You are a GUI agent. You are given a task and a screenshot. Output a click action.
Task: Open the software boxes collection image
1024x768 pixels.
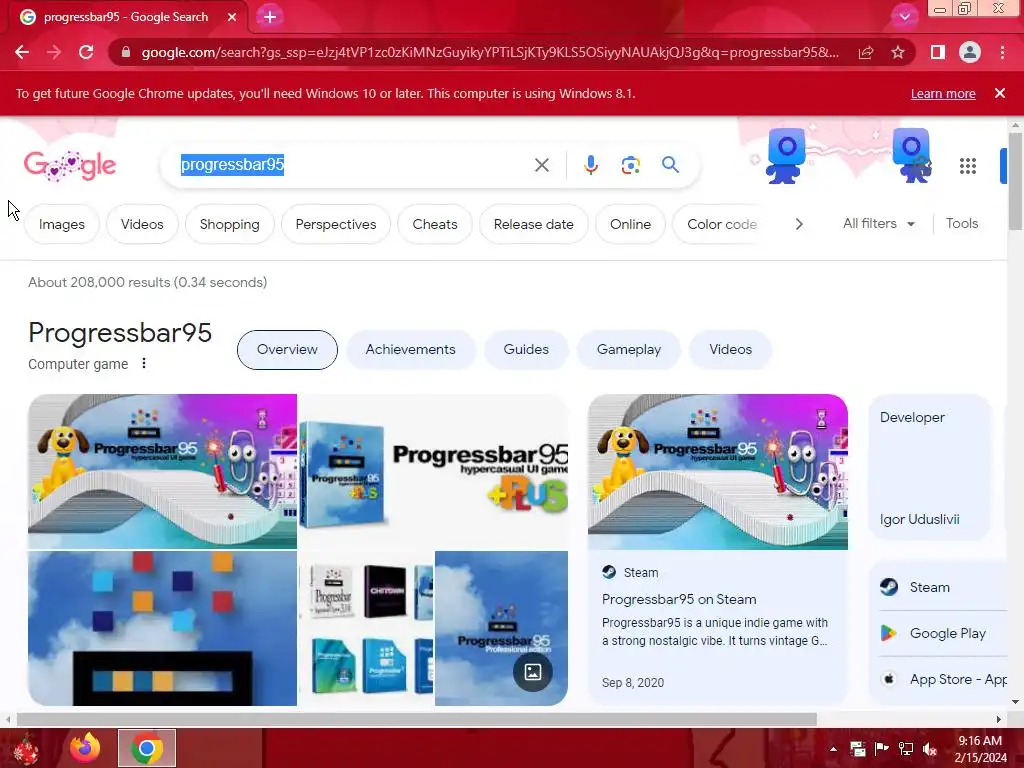(366, 628)
